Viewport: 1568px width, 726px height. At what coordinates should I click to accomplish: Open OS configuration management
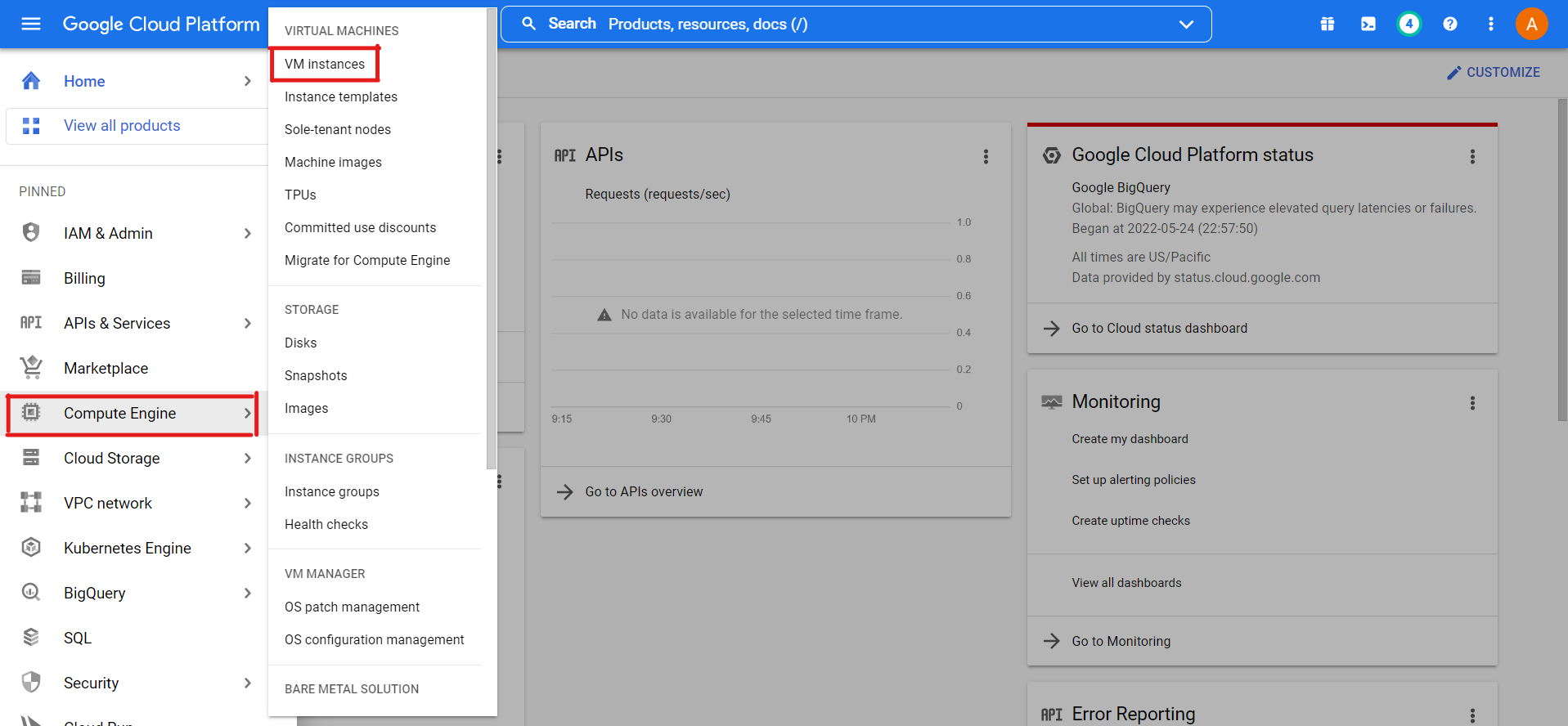tap(374, 639)
